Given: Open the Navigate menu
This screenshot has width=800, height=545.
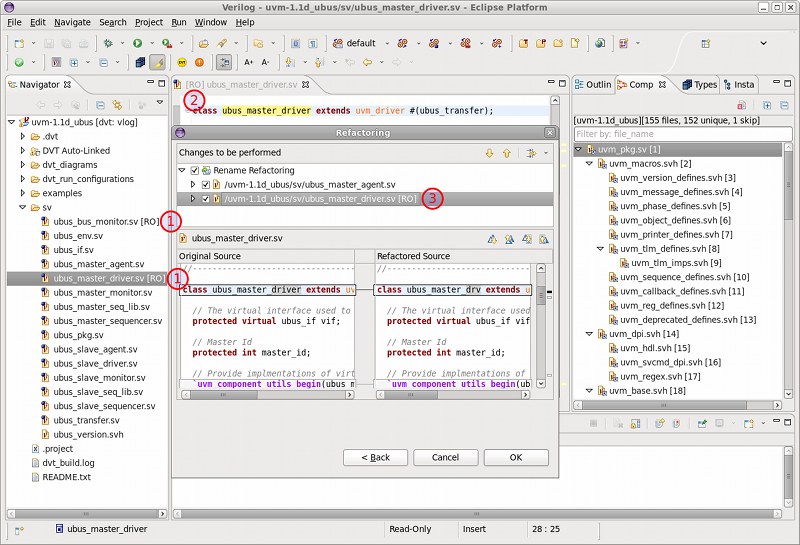Looking at the screenshot, I should pyautogui.click(x=72, y=22).
